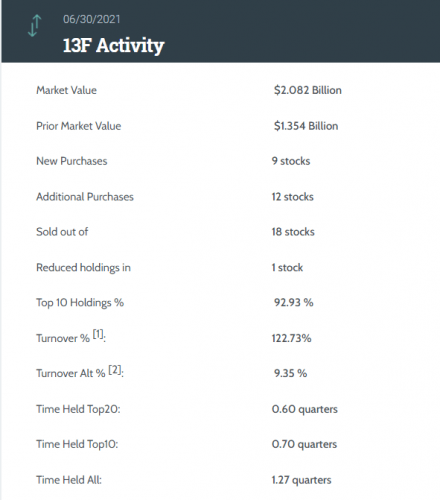Click the Prior Market Value label

(78, 126)
